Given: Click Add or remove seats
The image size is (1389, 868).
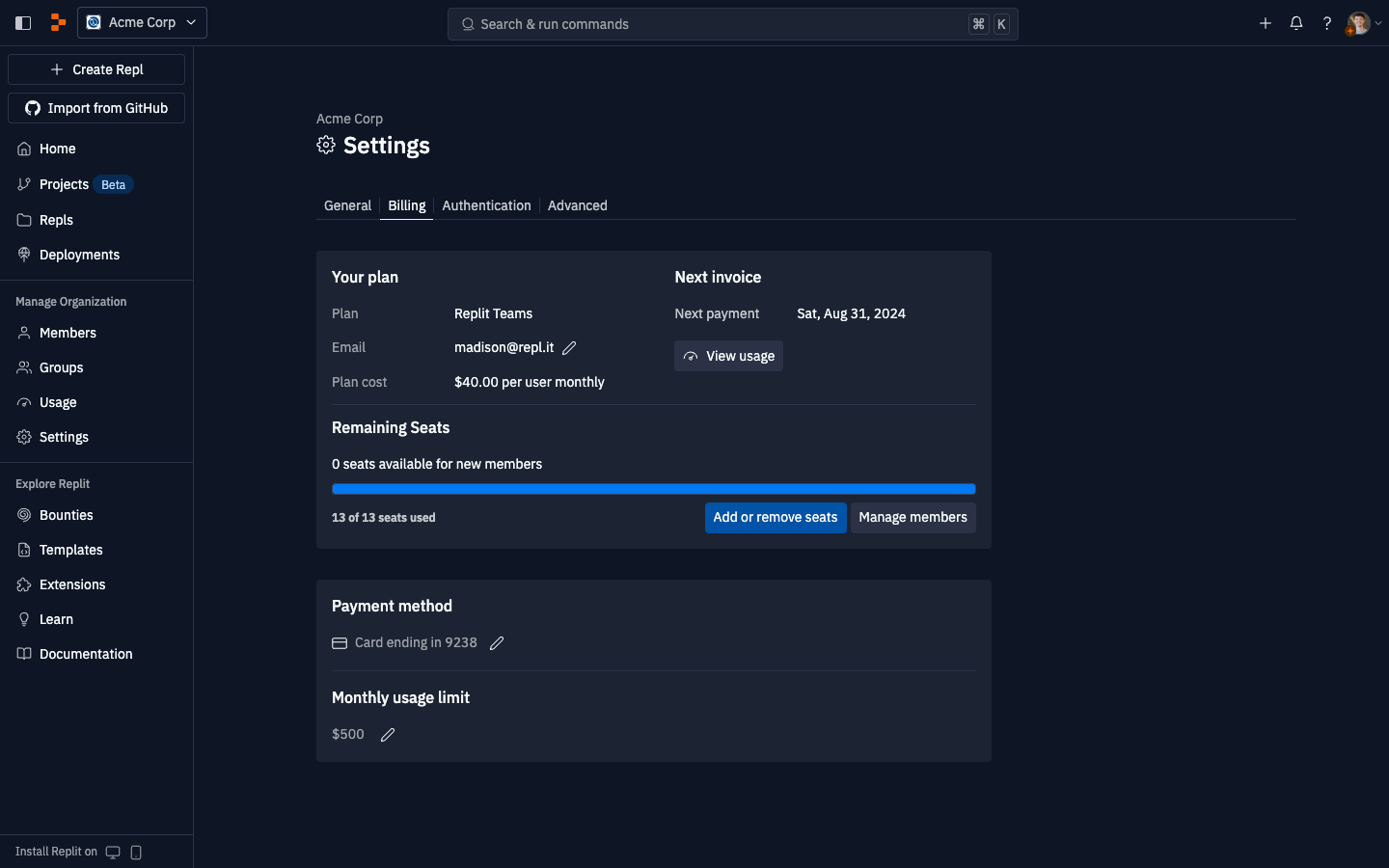Looking at the screenshot, I should 776,518.
